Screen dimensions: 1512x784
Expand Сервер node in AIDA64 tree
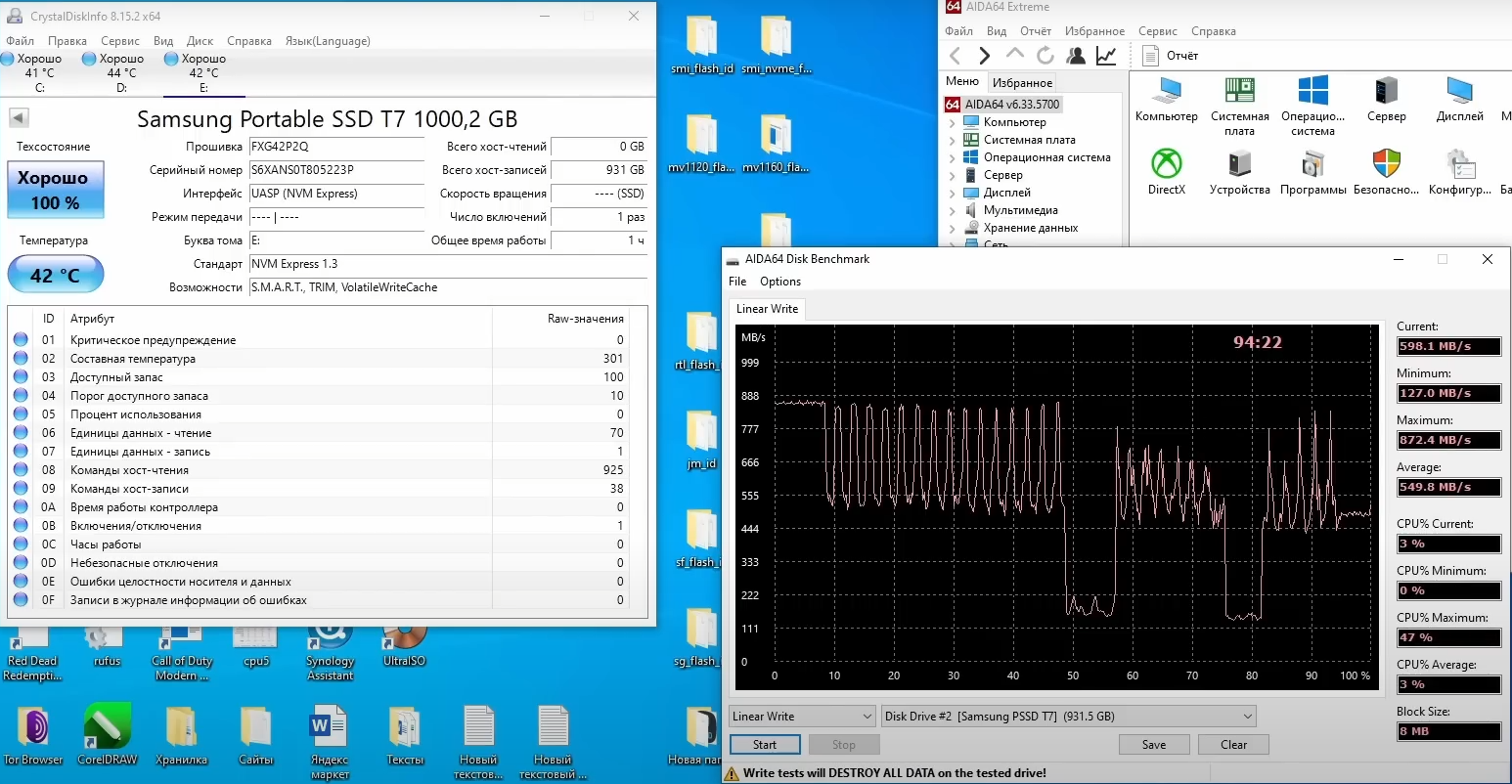pos(952,175)
